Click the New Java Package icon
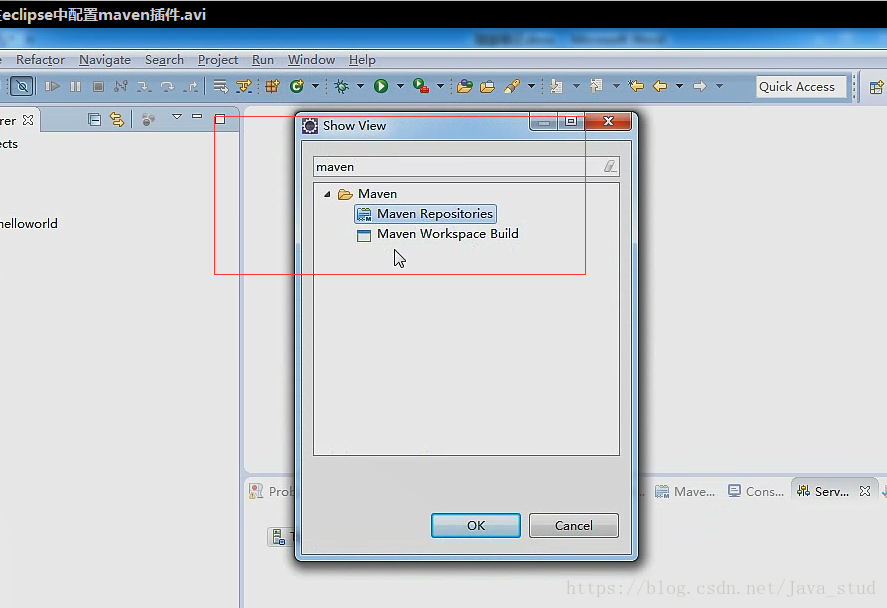Viewport: 887px width, 608px height. [x=273, y=87]
